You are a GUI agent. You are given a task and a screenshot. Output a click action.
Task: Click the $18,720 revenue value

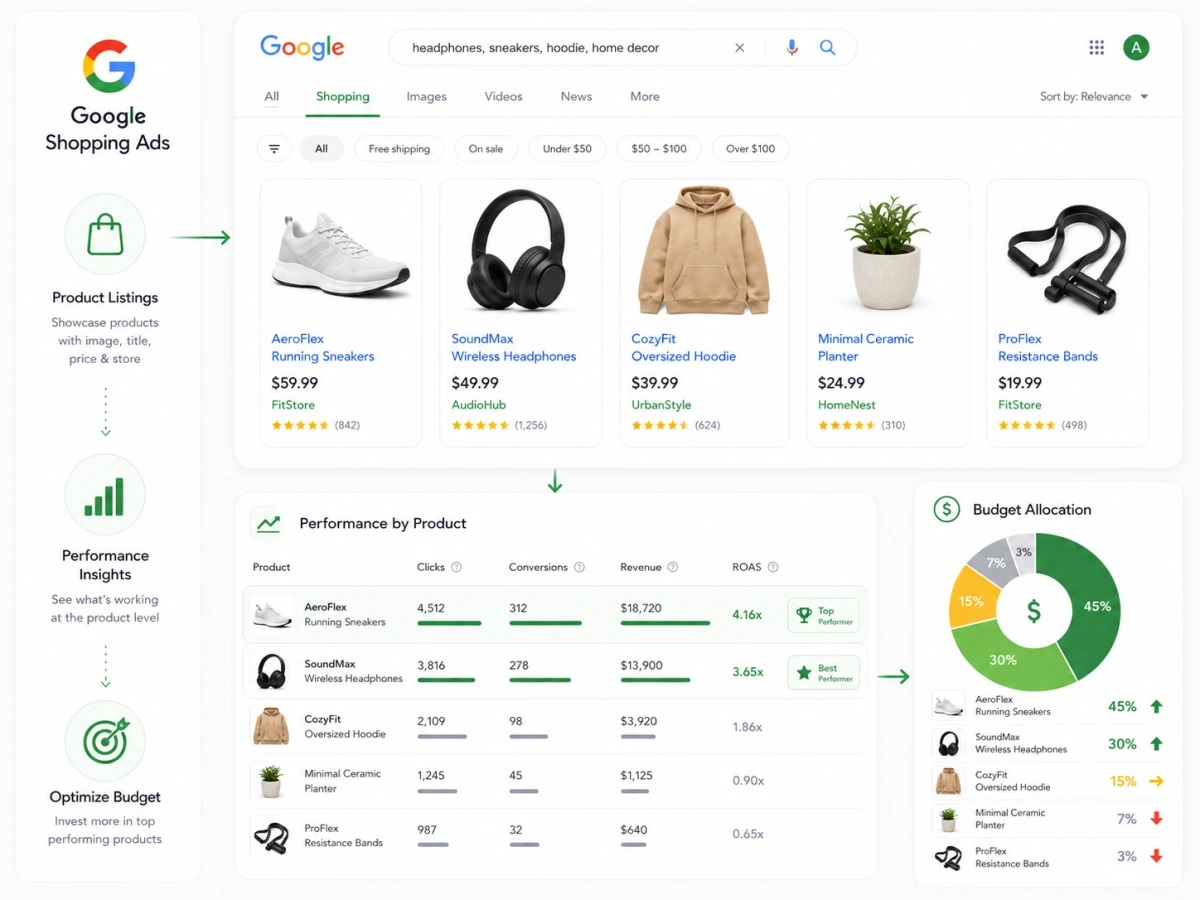pyautogui.click(x=642, y=607)
